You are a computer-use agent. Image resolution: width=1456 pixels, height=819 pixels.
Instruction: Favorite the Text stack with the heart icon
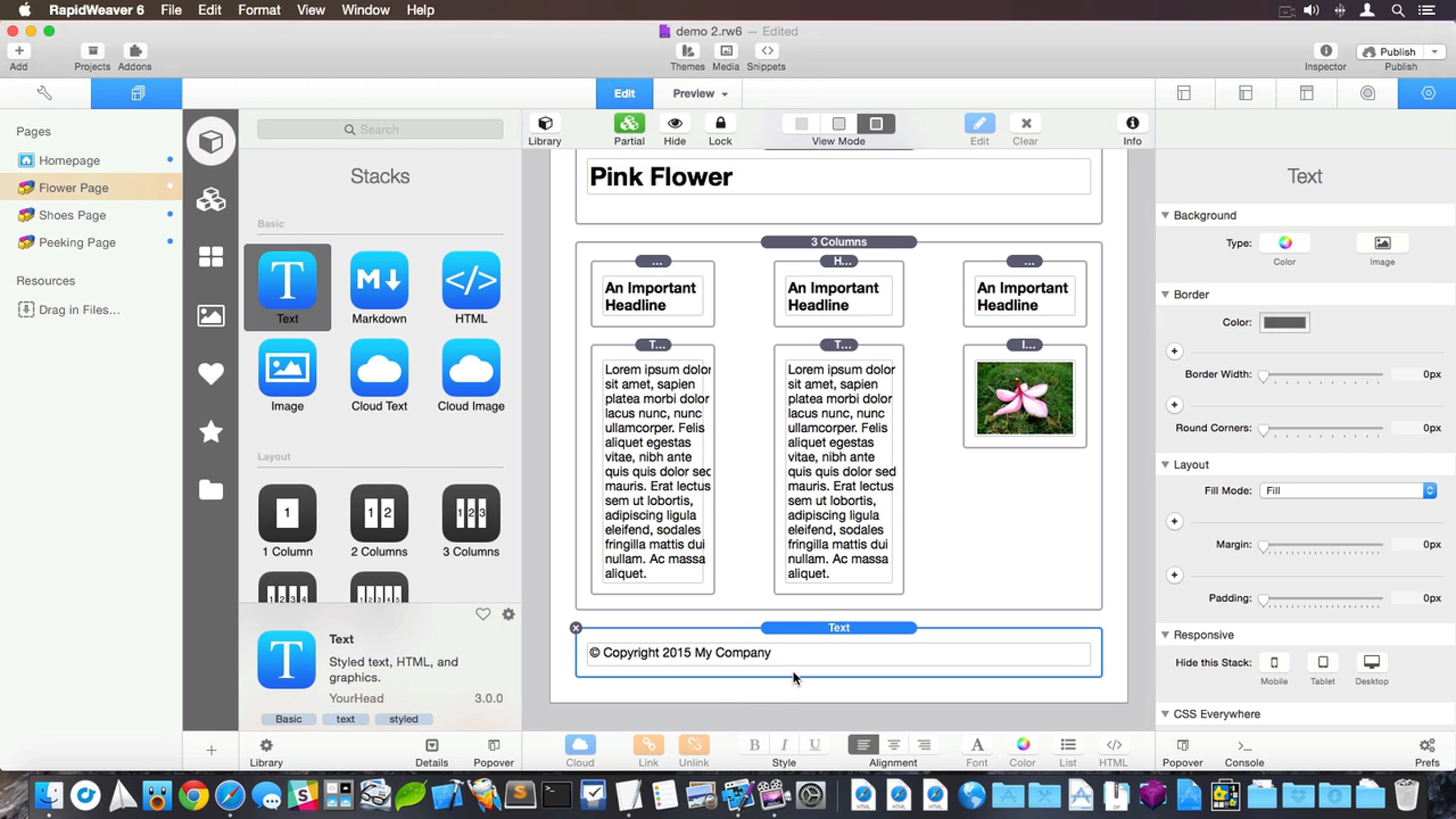[483, 614]
